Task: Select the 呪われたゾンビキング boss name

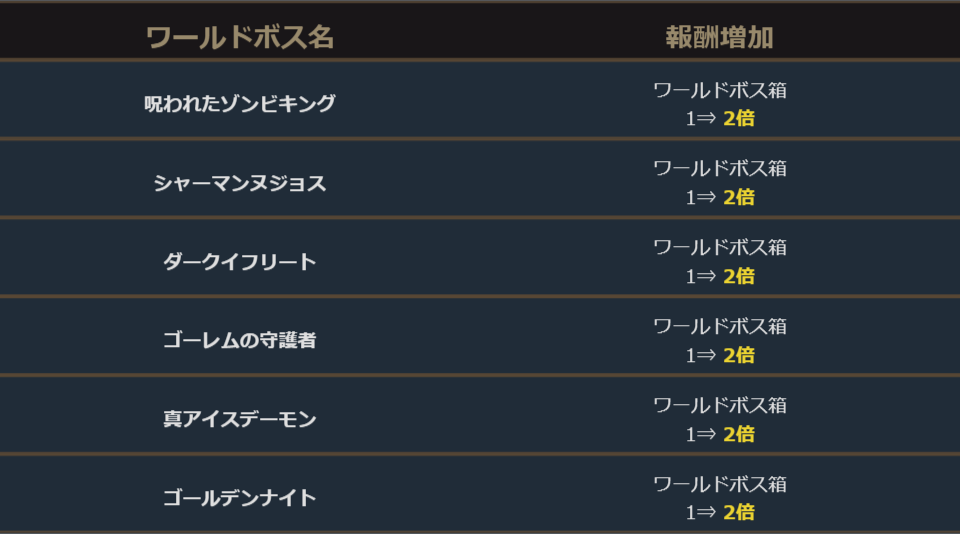Action: (x=240, y=103)
